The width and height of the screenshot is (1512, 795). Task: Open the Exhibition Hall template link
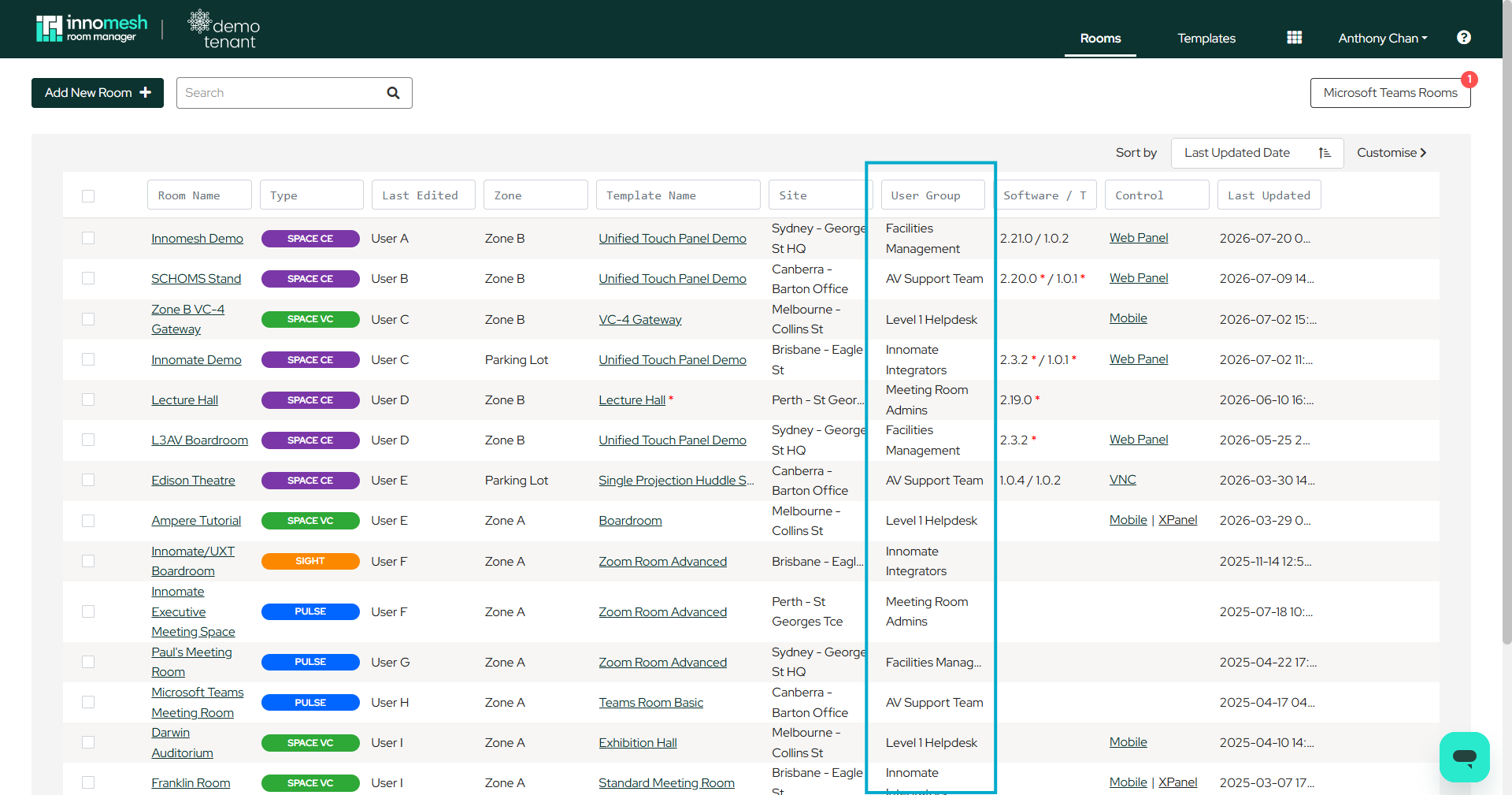[638, 743]
